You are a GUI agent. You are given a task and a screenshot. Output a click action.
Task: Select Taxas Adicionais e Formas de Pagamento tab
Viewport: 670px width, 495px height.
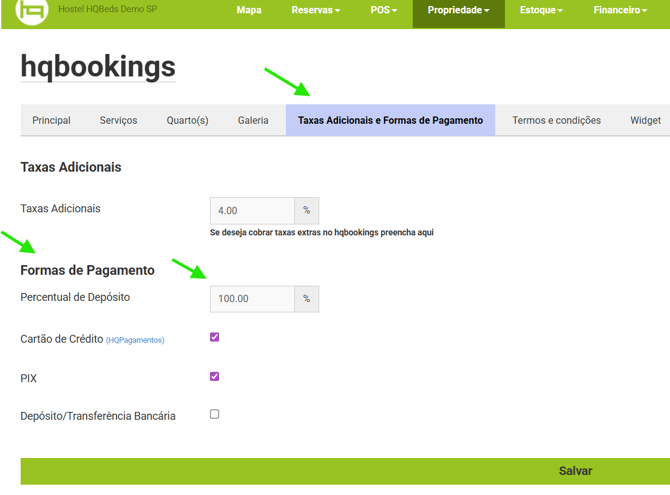pos(390,120)
